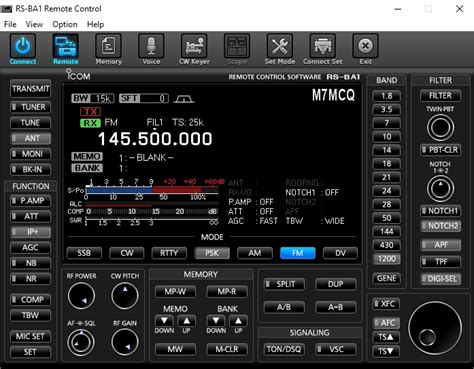474x369 pixels.
Task: Select the 7 band button
Action: (386, 123)
